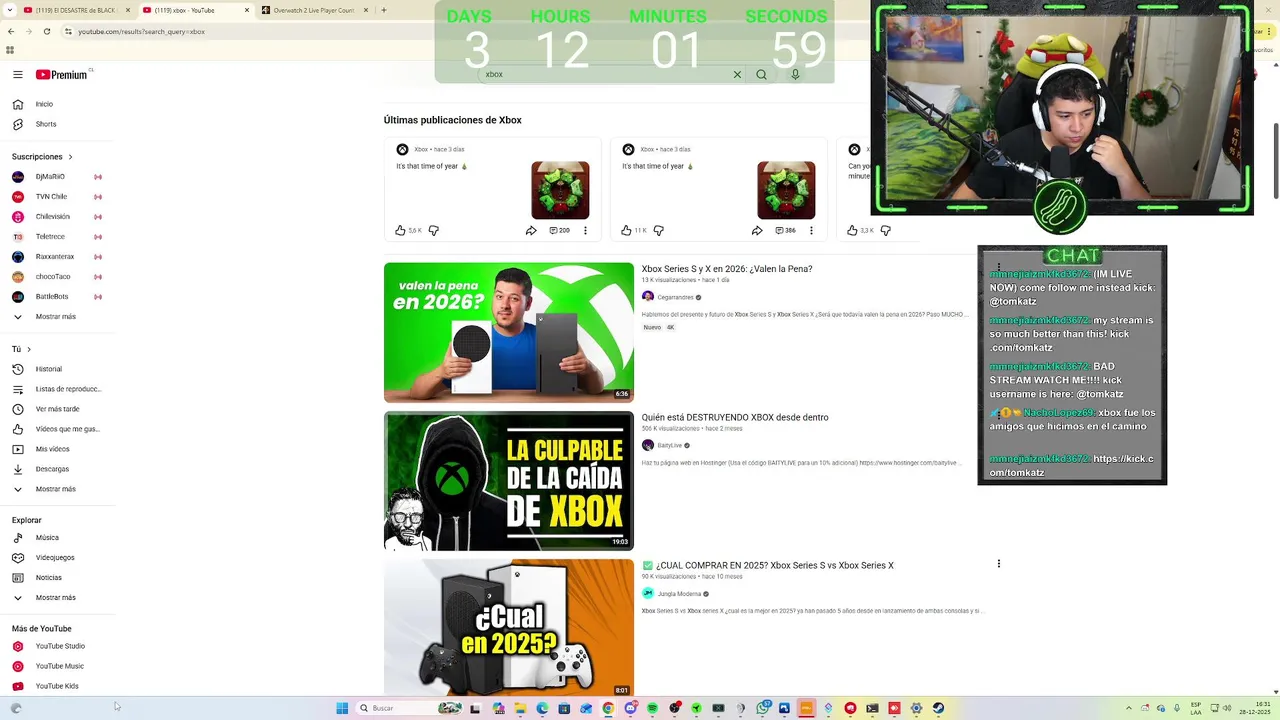Open YouTube Studio link
1280x720 pixels.
[60, 646]
